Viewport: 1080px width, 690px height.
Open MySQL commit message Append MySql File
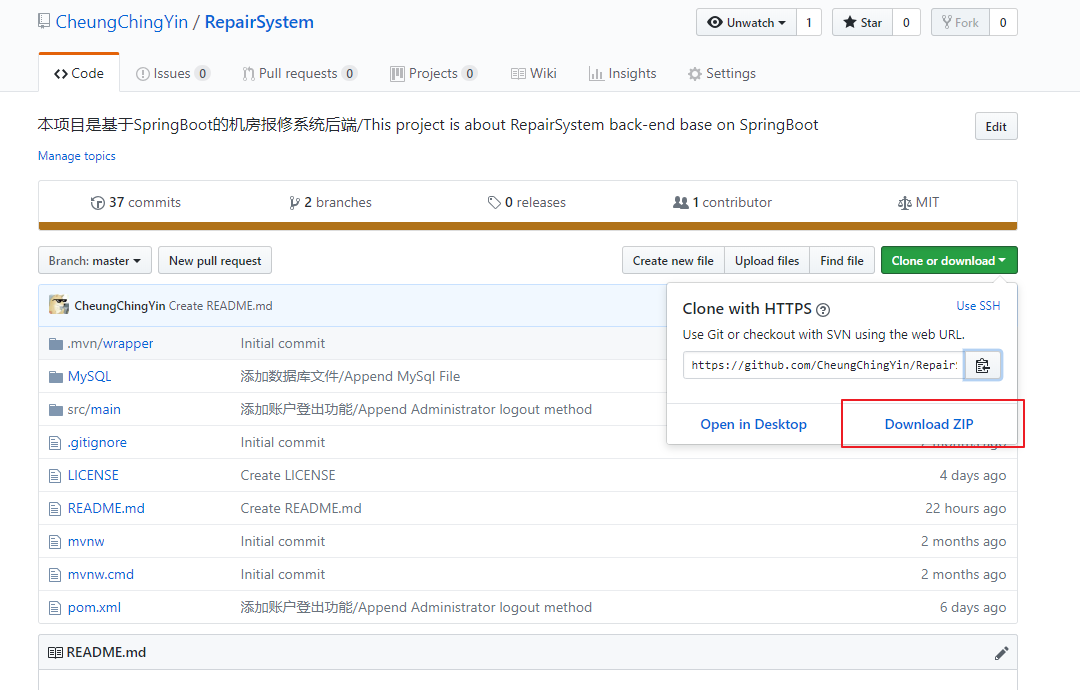(350, 377)
